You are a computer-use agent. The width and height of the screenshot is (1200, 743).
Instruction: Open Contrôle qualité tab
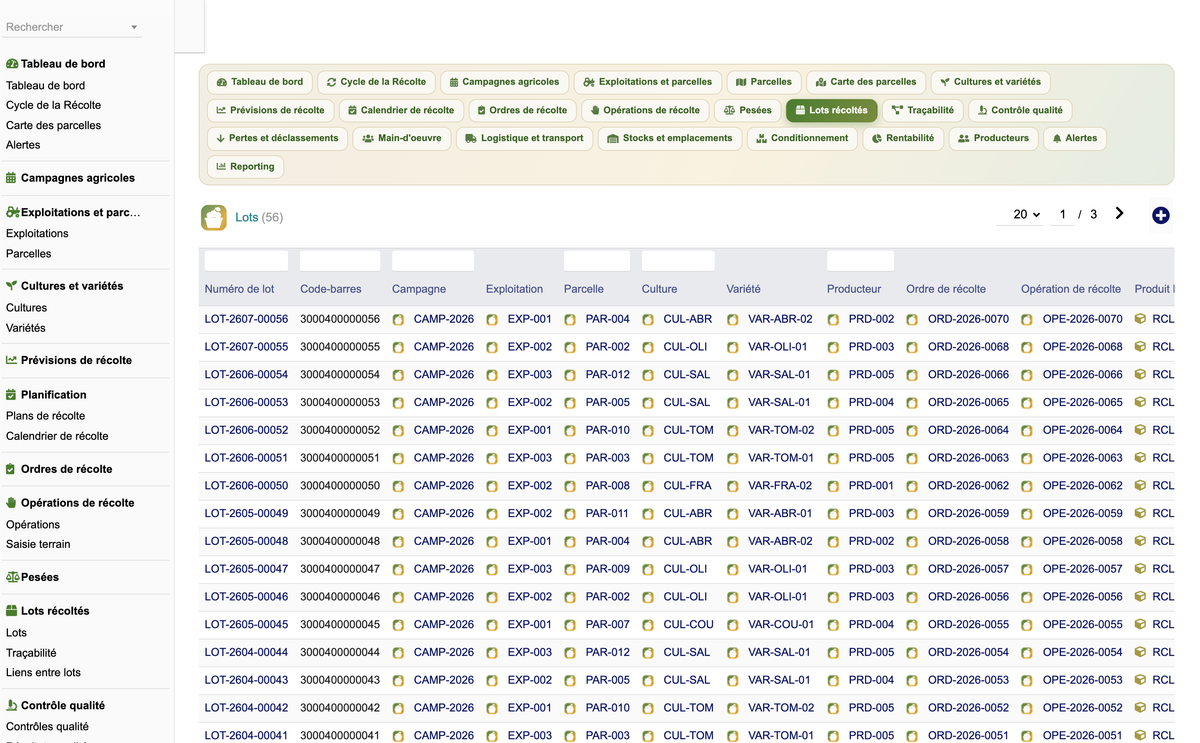(x=1020, y=110)
